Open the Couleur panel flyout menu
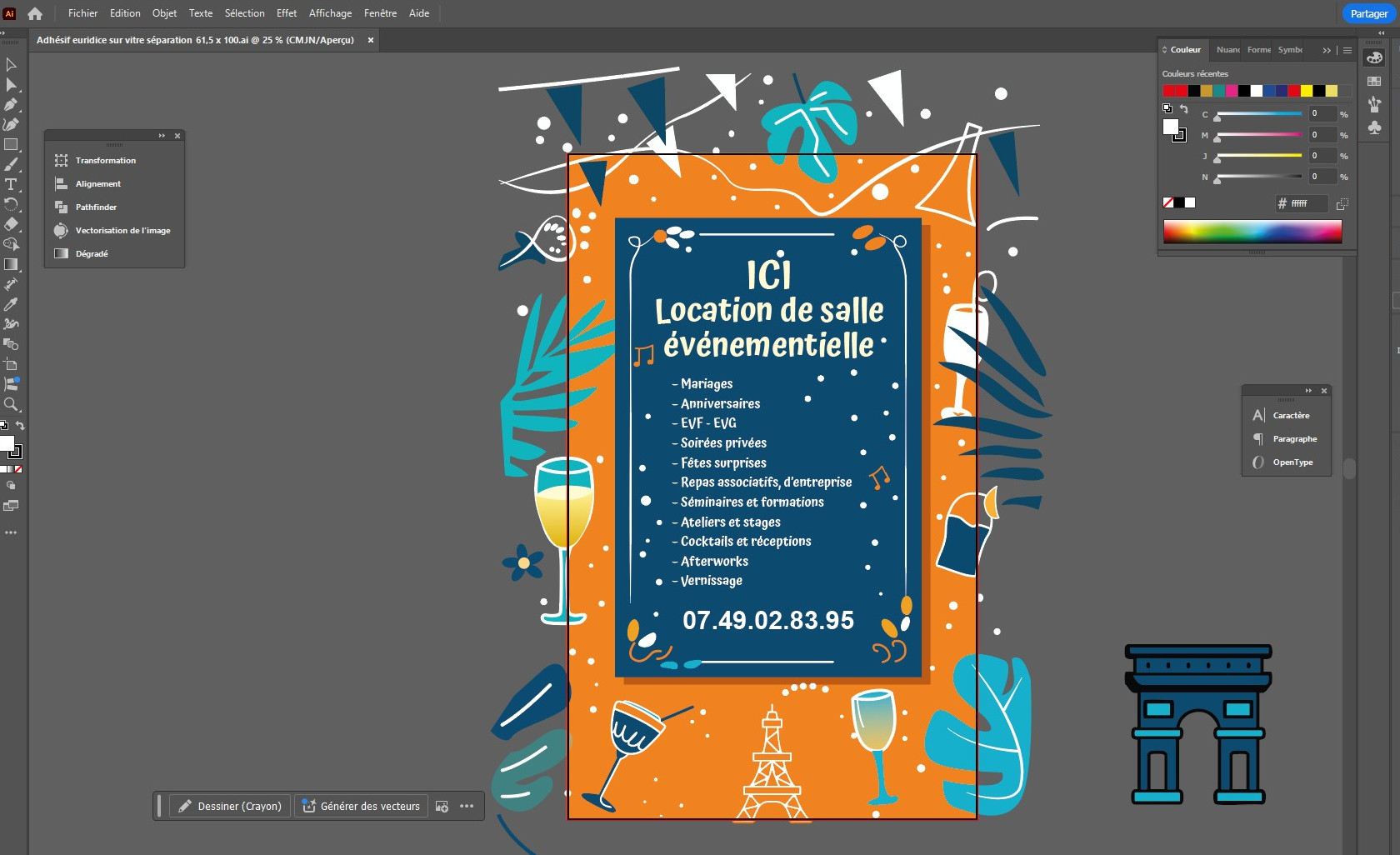 [1347, 50]
